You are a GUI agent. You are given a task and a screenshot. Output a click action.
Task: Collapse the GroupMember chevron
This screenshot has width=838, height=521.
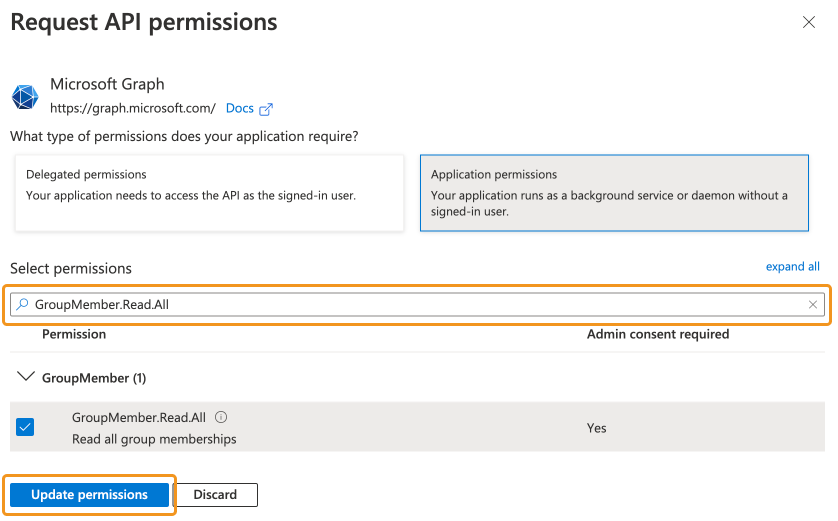[26, 377]
